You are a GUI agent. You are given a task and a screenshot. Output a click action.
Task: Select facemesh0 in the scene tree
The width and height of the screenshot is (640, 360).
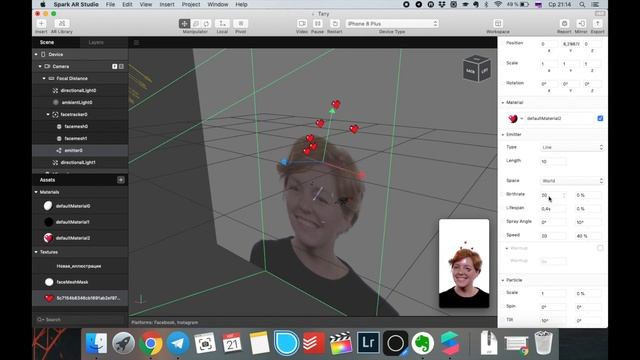tap(76, 127)
